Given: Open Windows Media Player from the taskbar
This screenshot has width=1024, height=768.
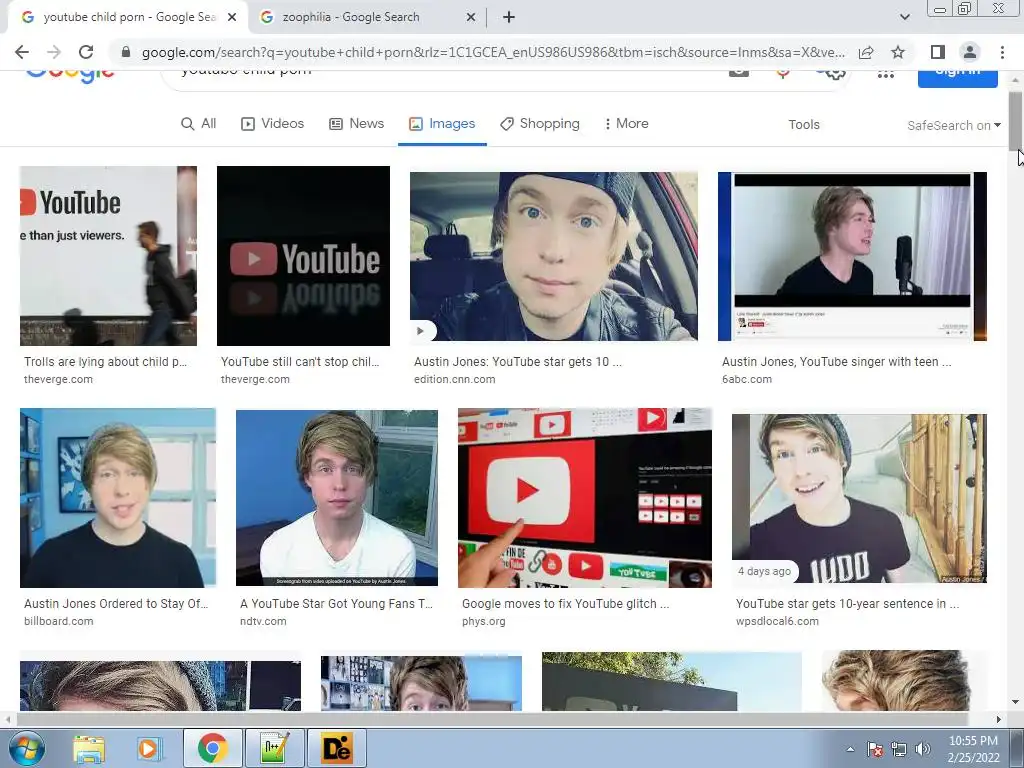Looking at the screenshot, I should point(149,748).
